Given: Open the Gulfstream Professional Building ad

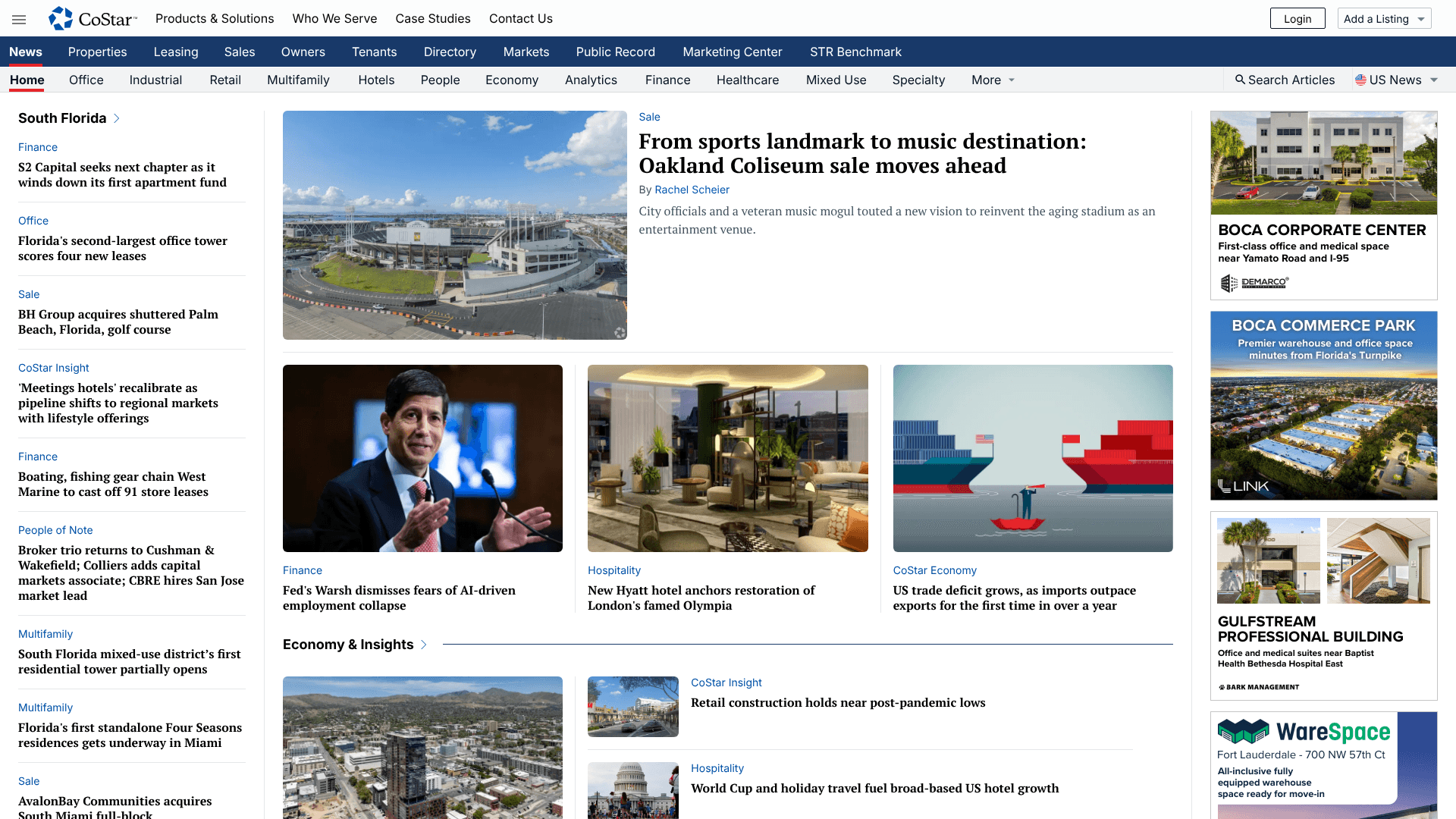Looking at the screenshot, I should pos(1323,606).
